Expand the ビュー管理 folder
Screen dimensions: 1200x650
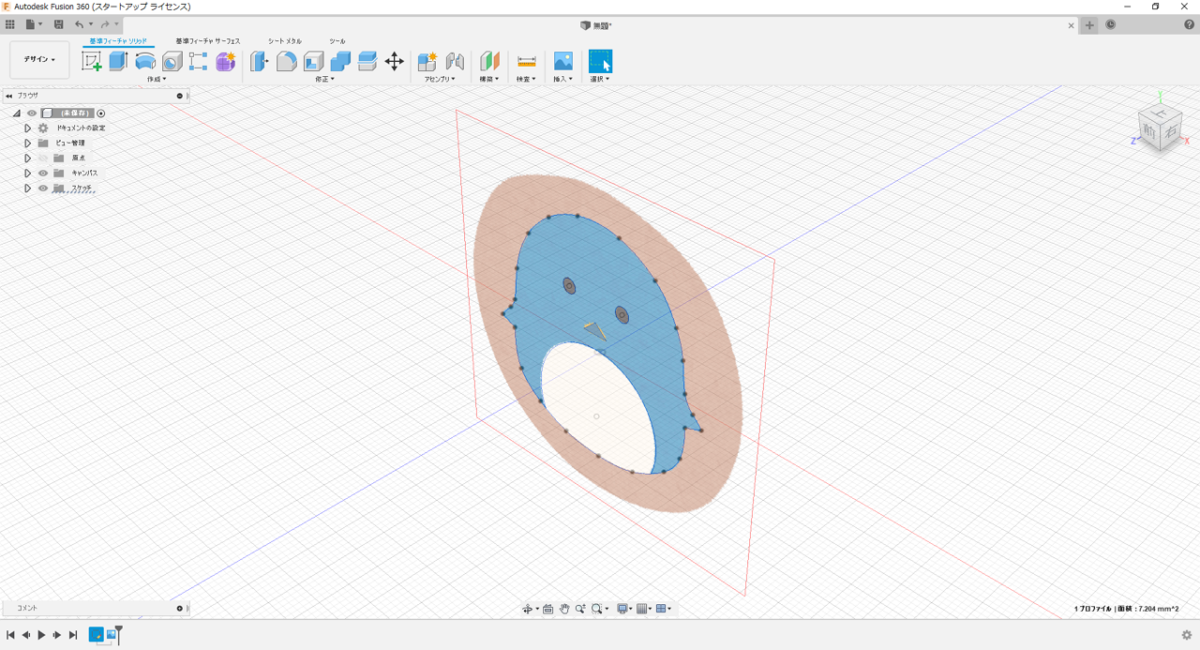[28, 143]
